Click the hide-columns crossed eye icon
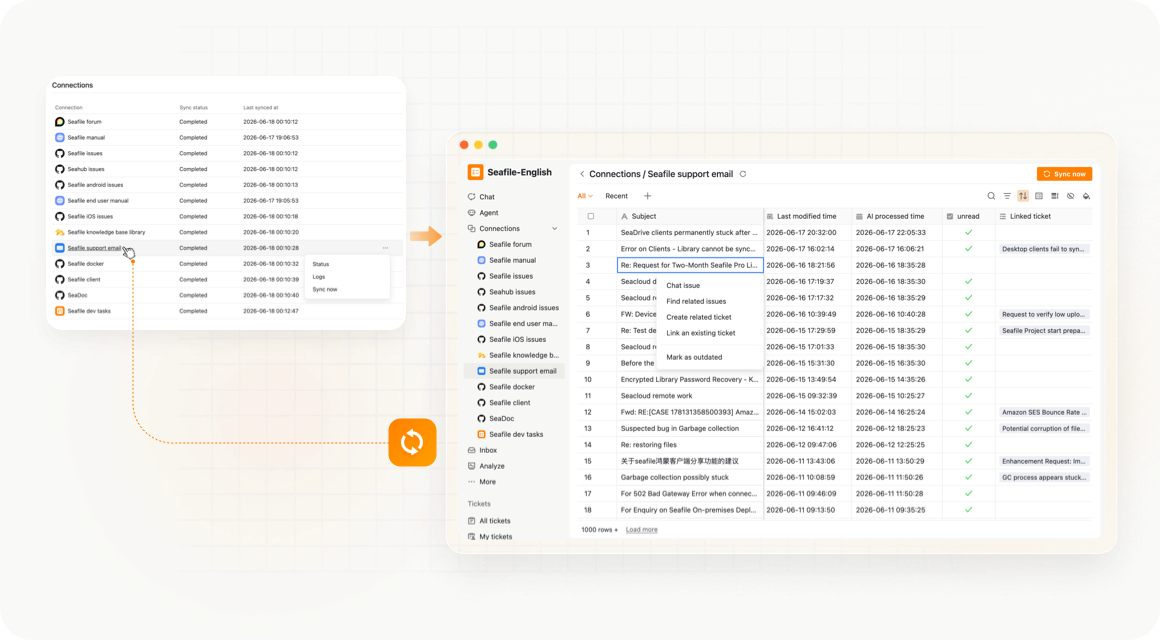This screenshot has height=640, width=1160. 1070,196
